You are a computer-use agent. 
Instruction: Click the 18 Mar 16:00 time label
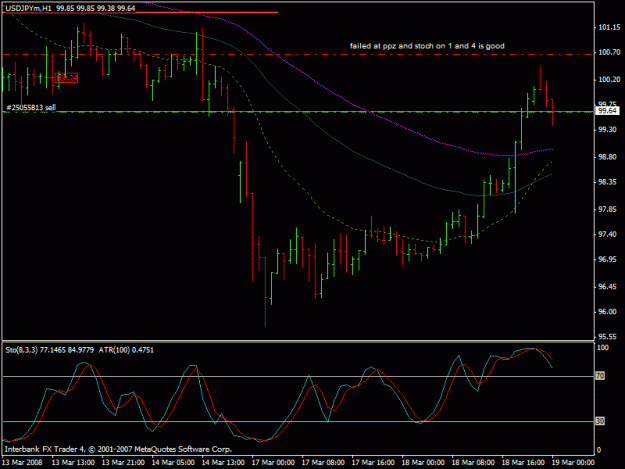click(523, 463)
